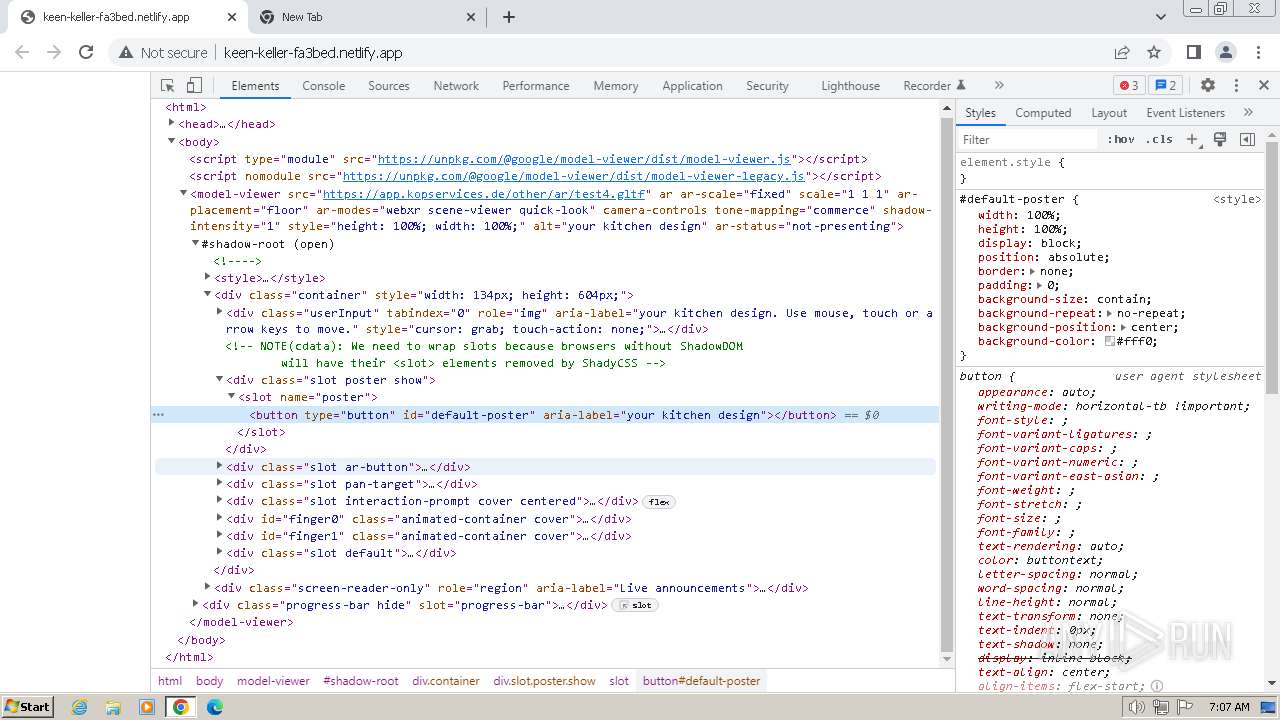Show the 3 errors counter
1280x720 pixels.
(1129, 86)
